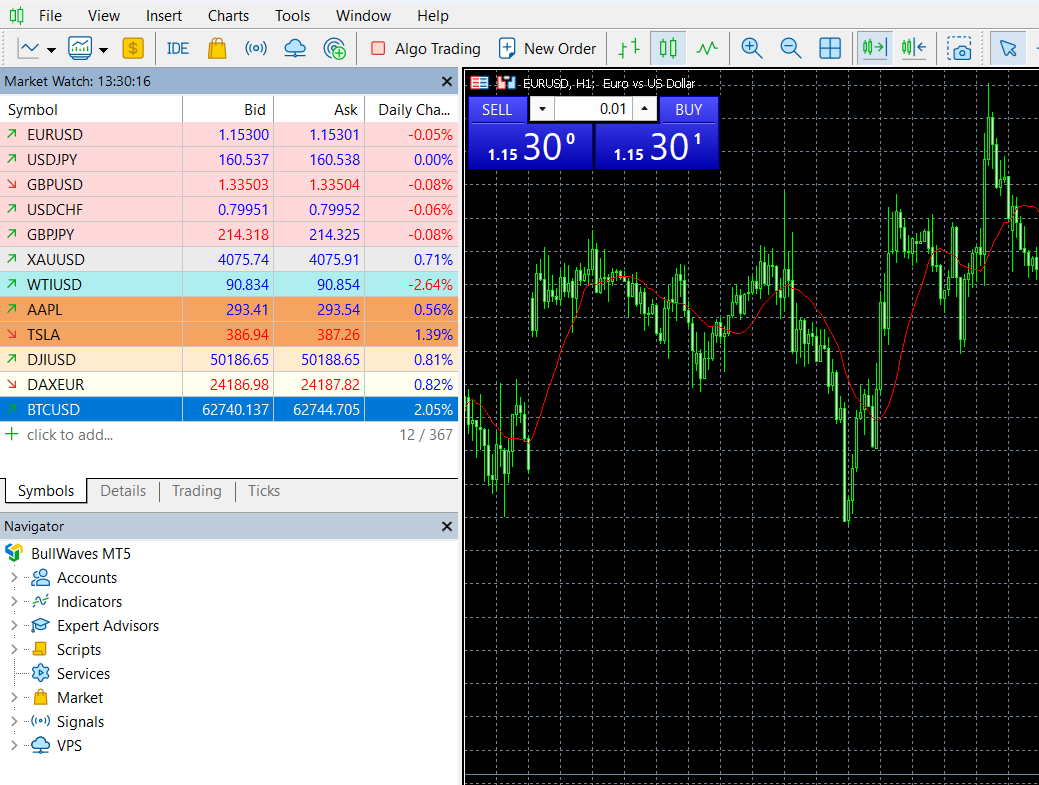
Task: Toggle chart auto scroll
Action: pos(875,48)
